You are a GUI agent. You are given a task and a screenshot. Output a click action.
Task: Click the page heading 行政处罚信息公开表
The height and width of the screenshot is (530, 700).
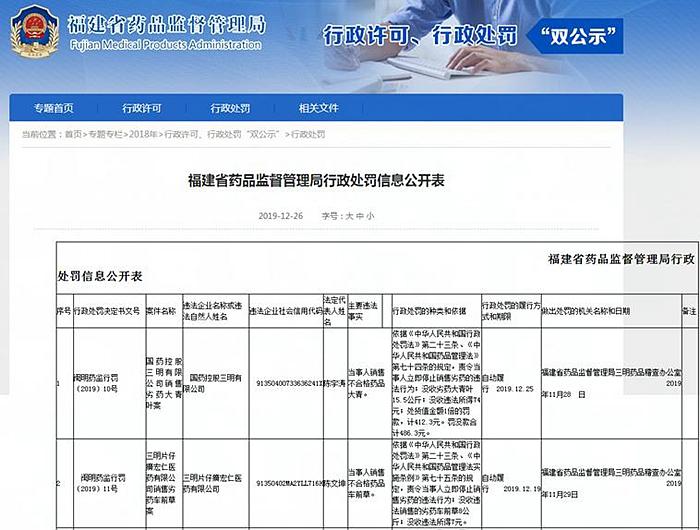(316, 181)
